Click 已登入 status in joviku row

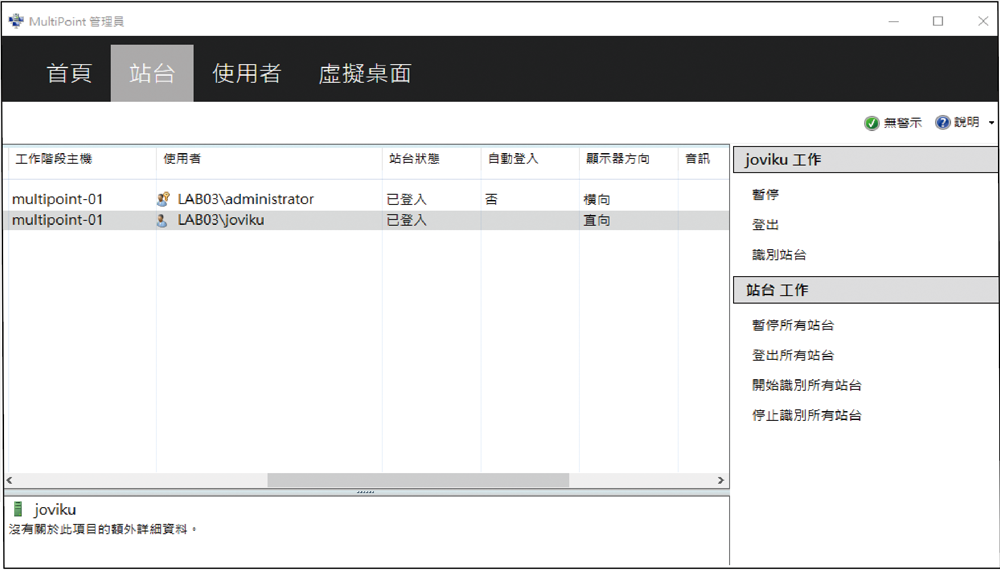coord(406,221)
